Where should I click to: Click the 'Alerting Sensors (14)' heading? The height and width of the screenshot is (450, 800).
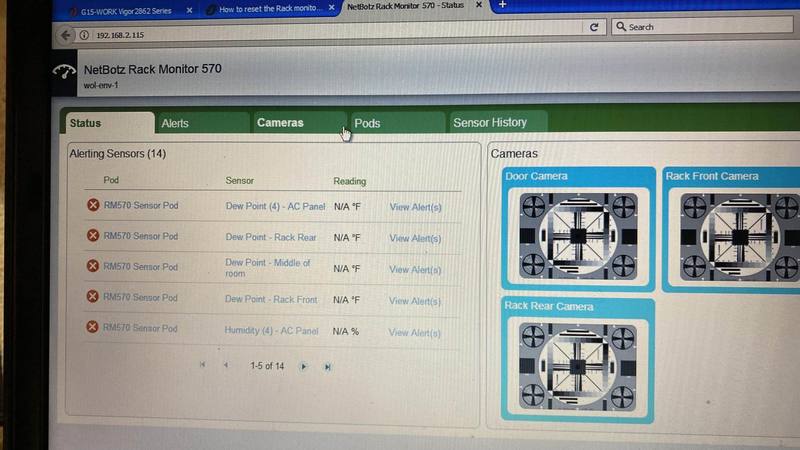117,154
